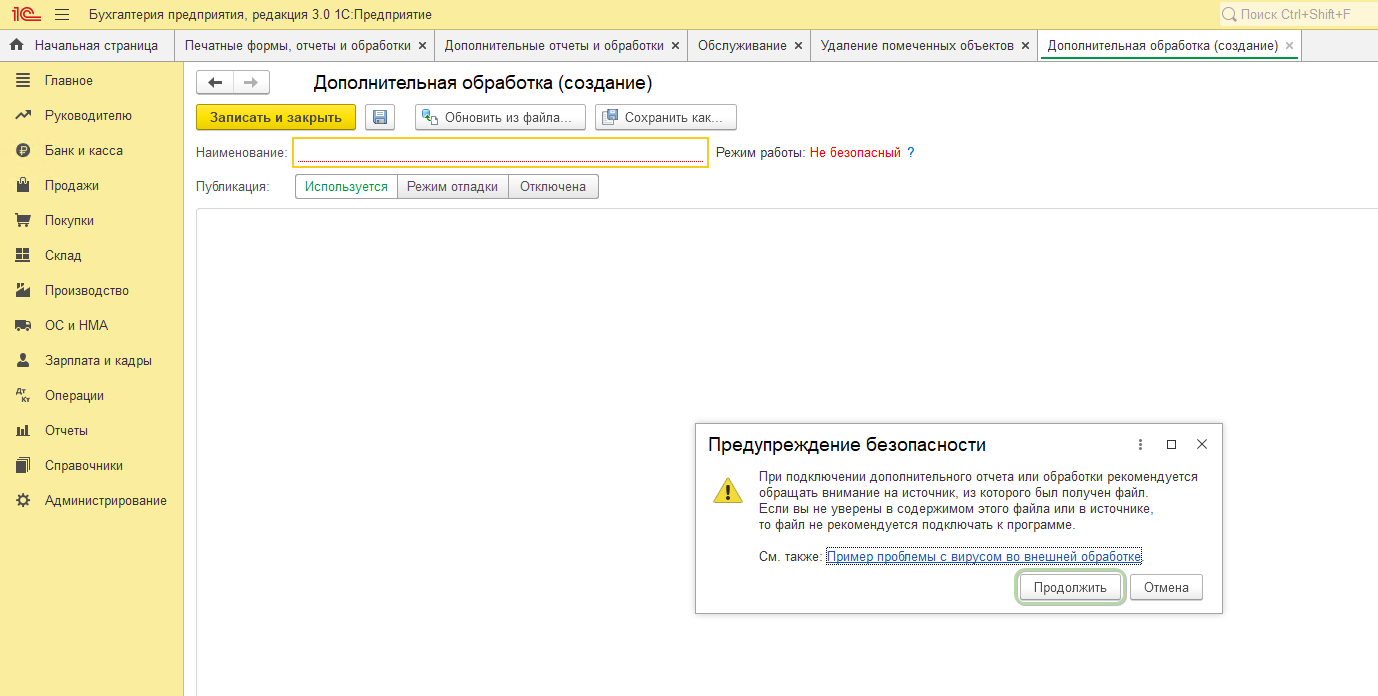This screenshot has height=696, width=1378.
Task: Go forward with the right arrow button
Action: tap(251, 83)
